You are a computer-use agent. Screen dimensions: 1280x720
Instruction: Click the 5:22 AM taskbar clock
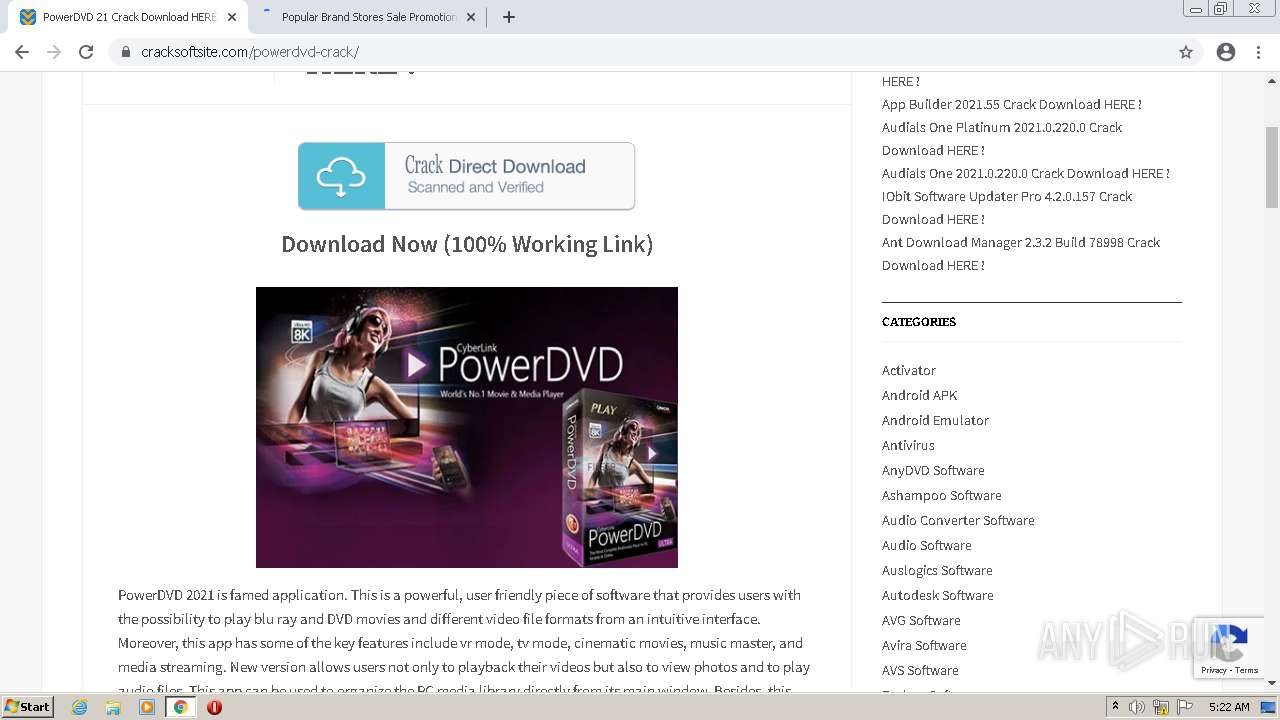pos(1229,707)
